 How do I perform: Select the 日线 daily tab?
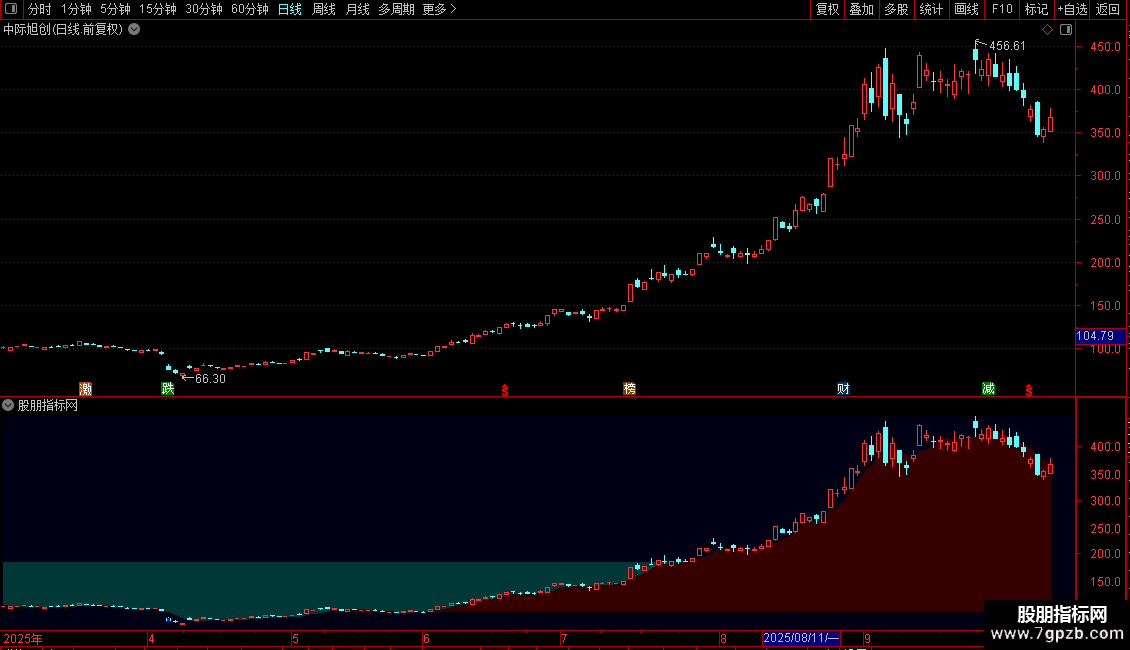[290, 9]
